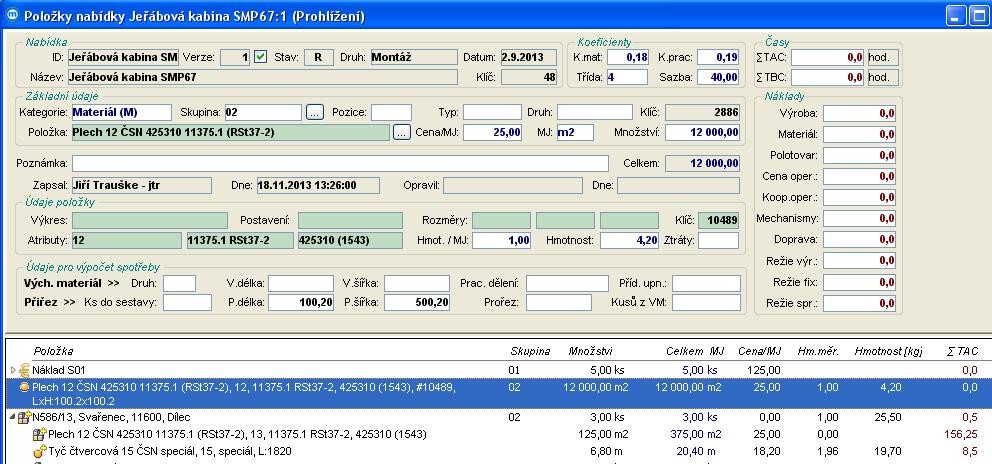Click the Cena/MJ field showing 25,00
992x464 pixels.
click(493, 132)
